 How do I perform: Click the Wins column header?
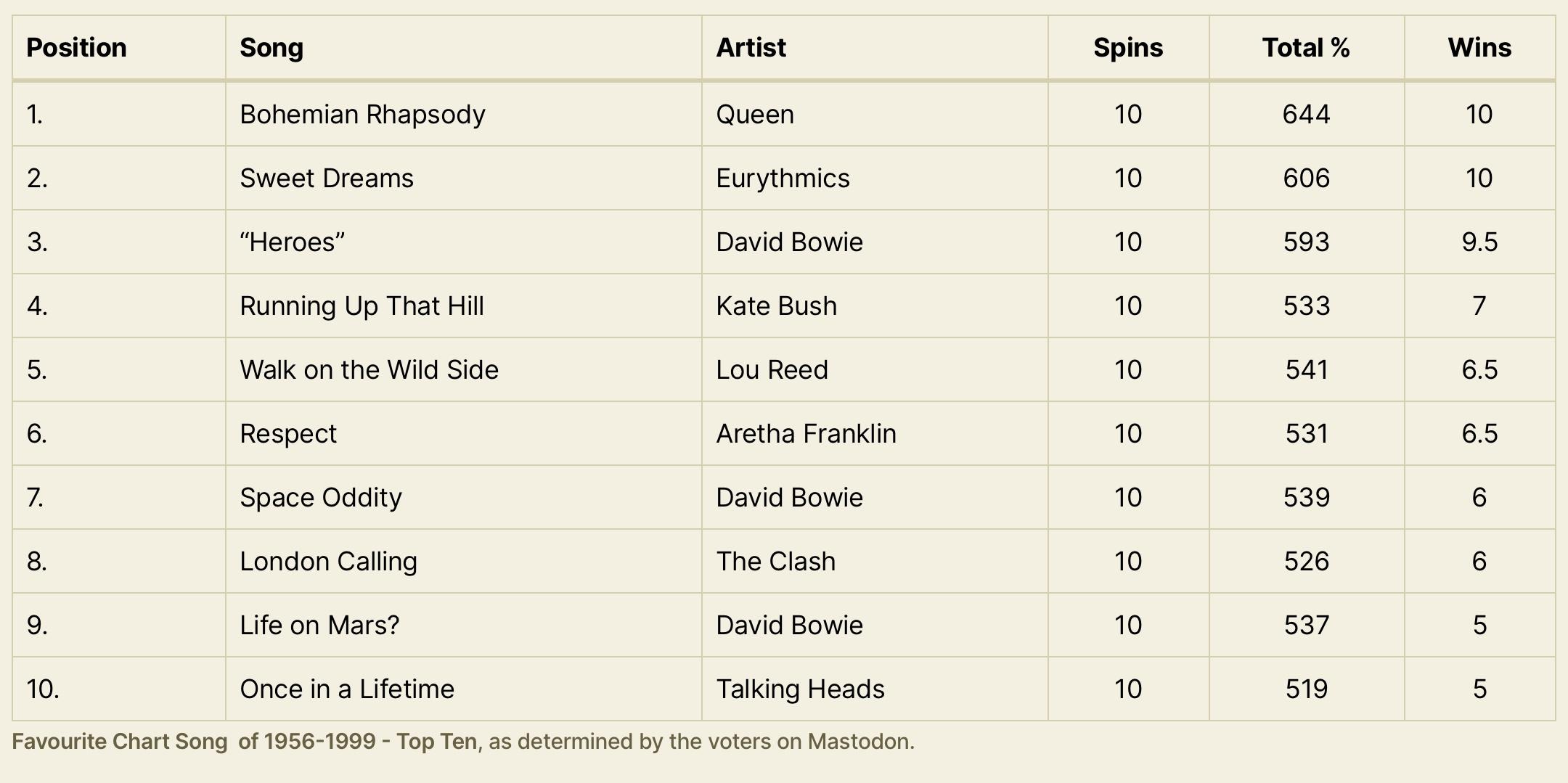click(x=1479, y=48)
